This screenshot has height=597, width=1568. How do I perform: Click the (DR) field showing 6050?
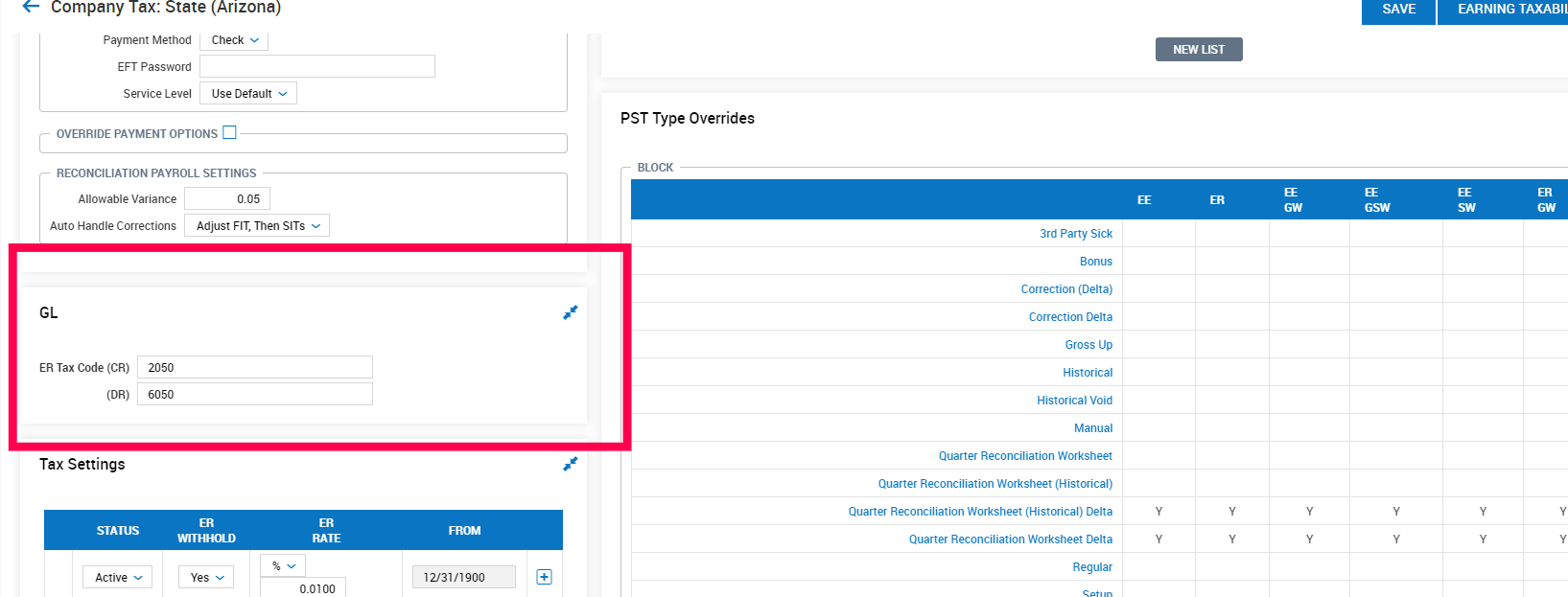255,394
